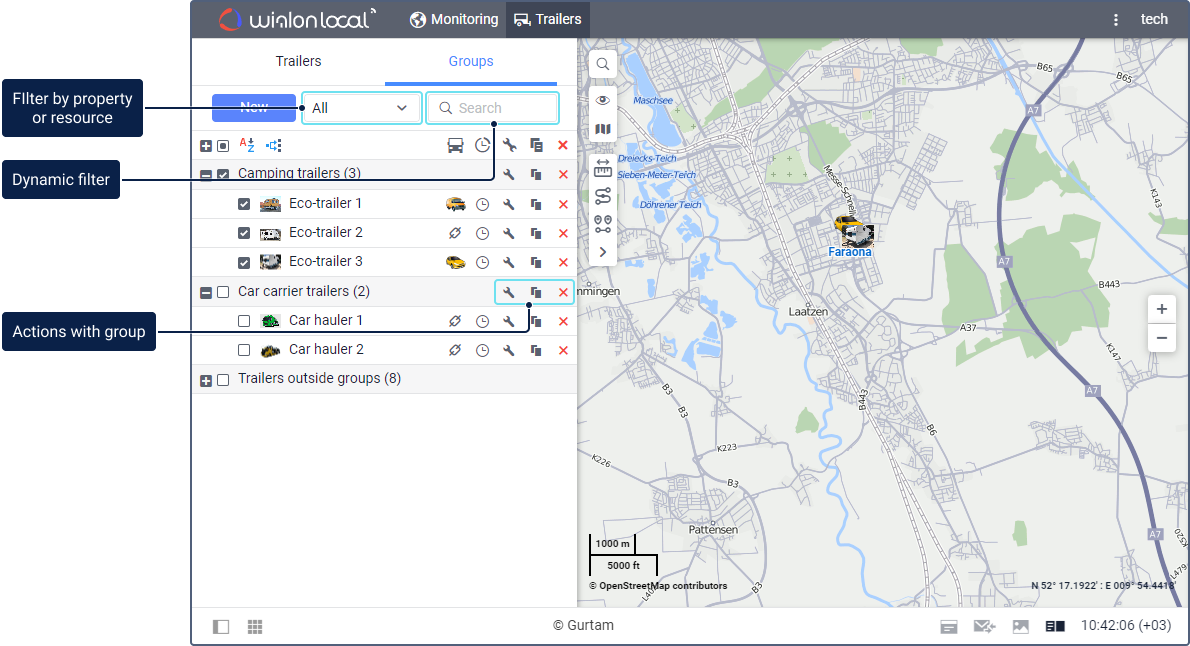Image resolution: width=1190 pixels, height=646 pixels.
Task: Open the All filter dropdown
Action: [361, 108]
